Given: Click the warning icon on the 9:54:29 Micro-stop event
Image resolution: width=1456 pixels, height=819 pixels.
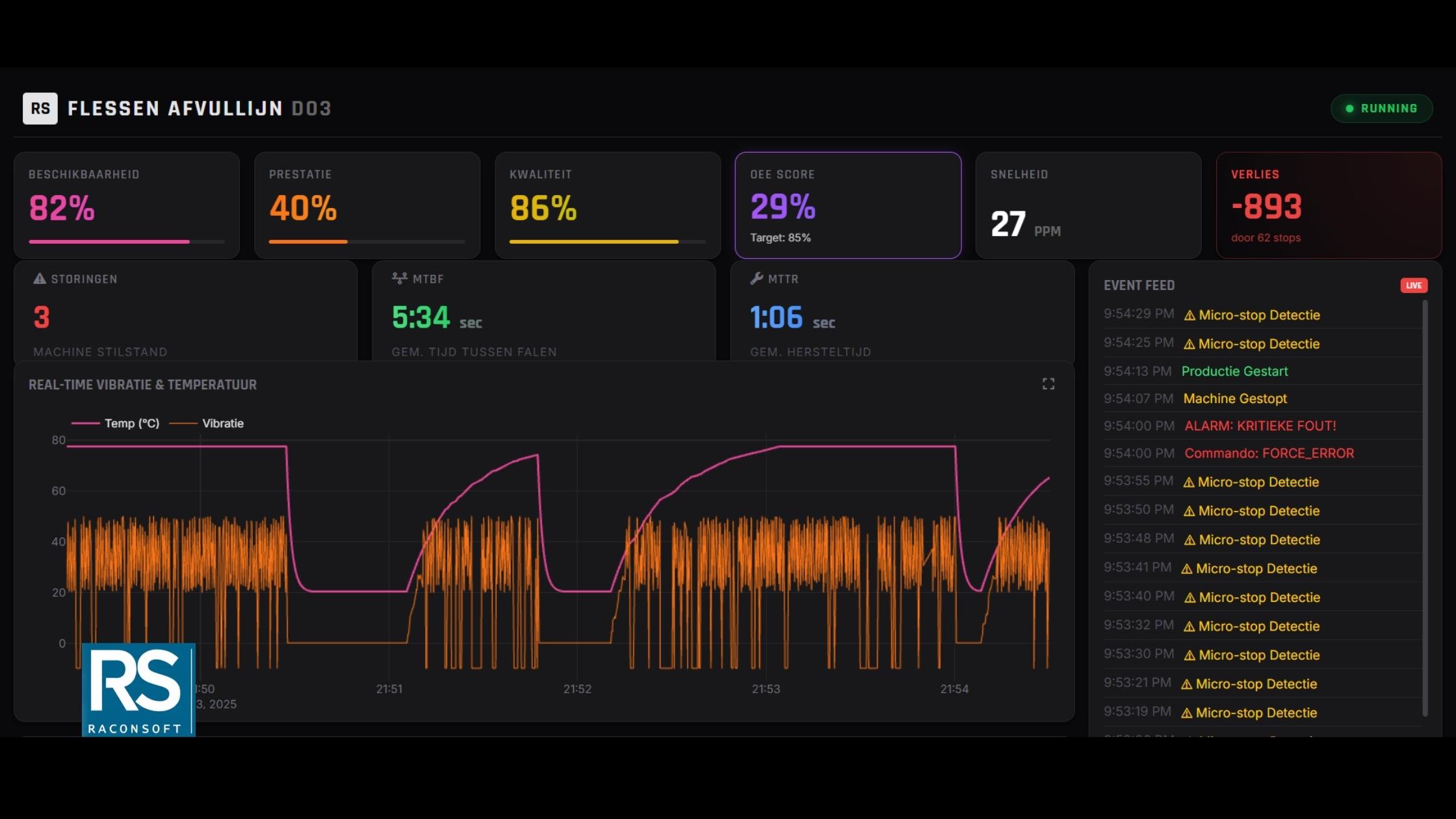Looking at the screenshot, I should pos(1190,315).
